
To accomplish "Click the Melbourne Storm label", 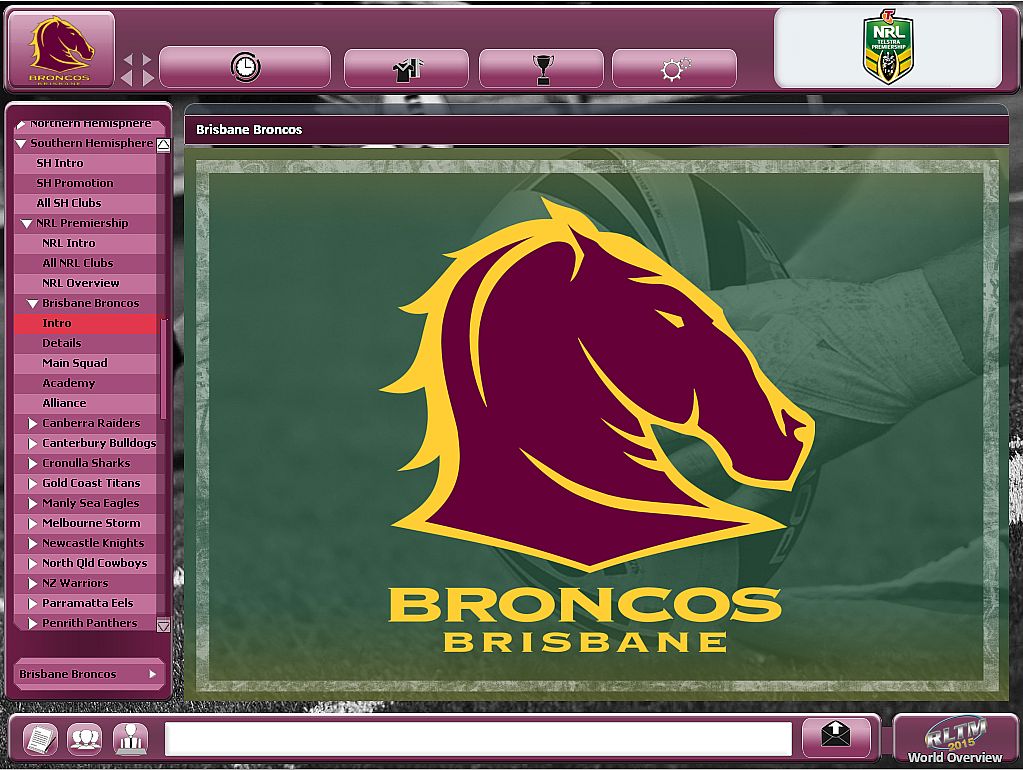I will tap(91, 523).
